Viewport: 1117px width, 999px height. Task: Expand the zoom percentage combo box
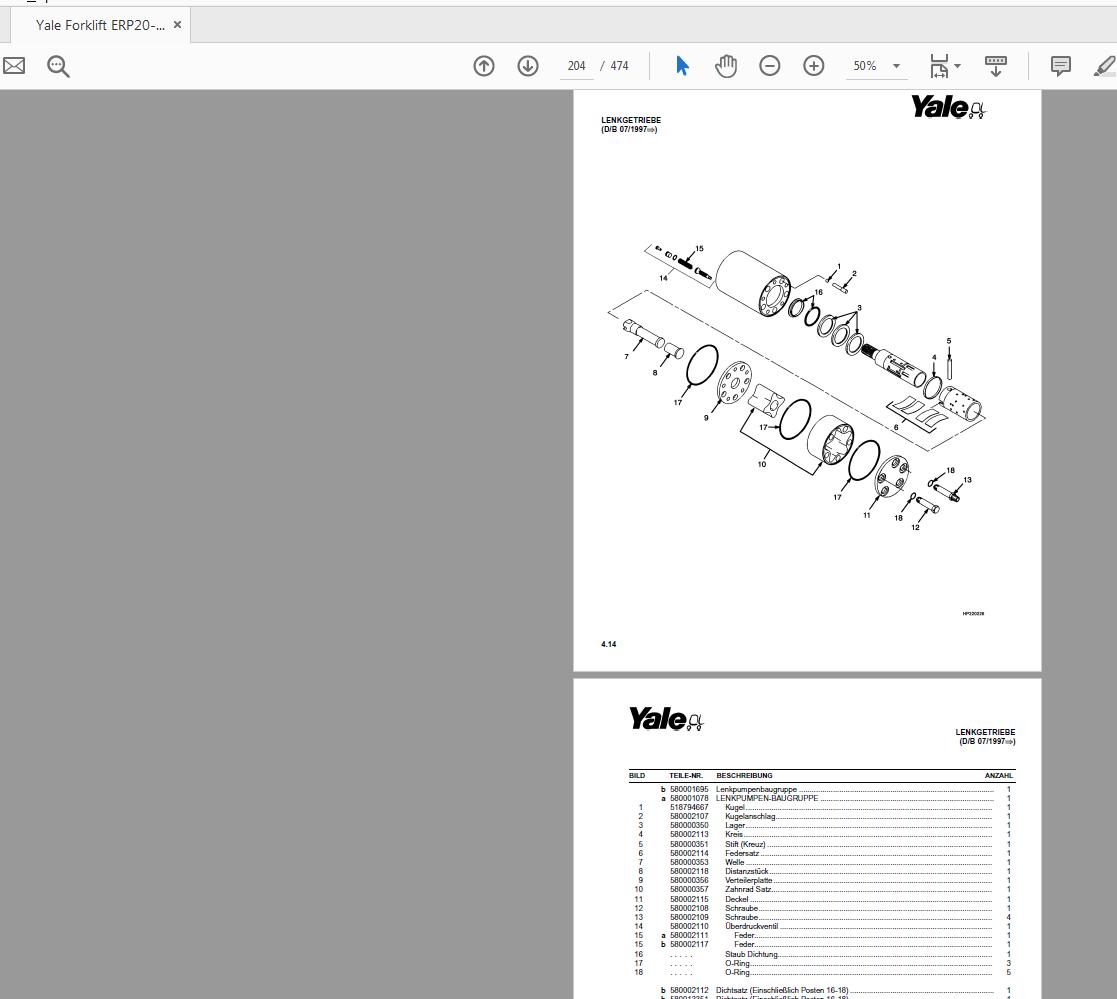click(x=896, y=66)
